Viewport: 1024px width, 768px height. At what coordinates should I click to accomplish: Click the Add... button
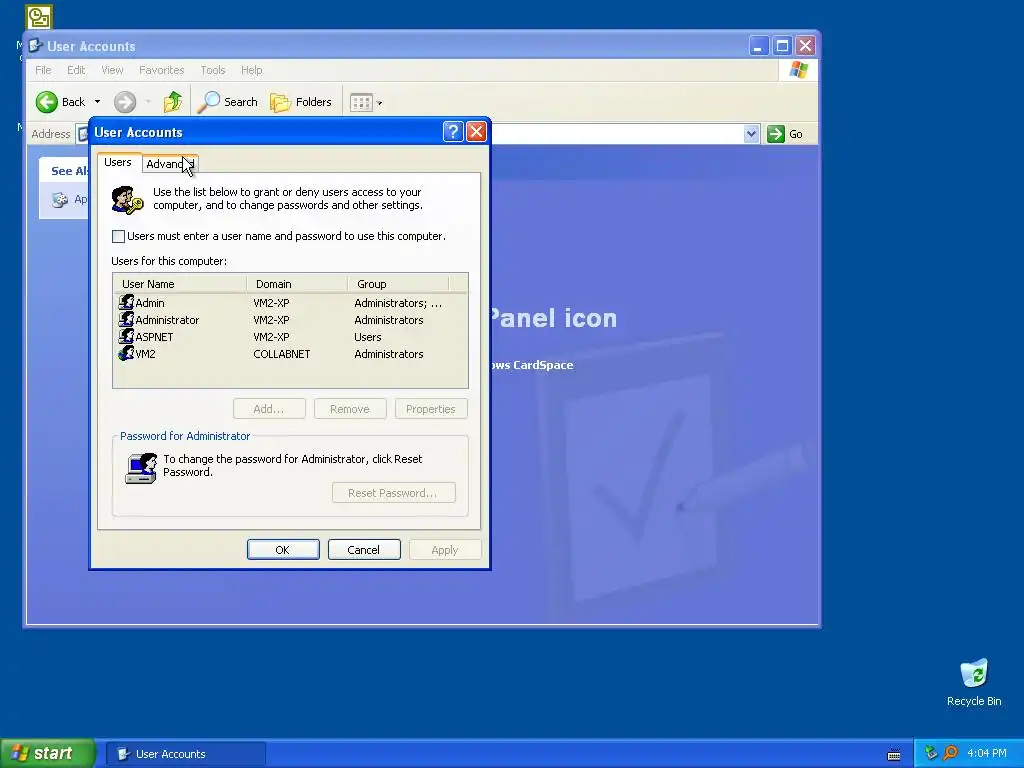(269, 409)
